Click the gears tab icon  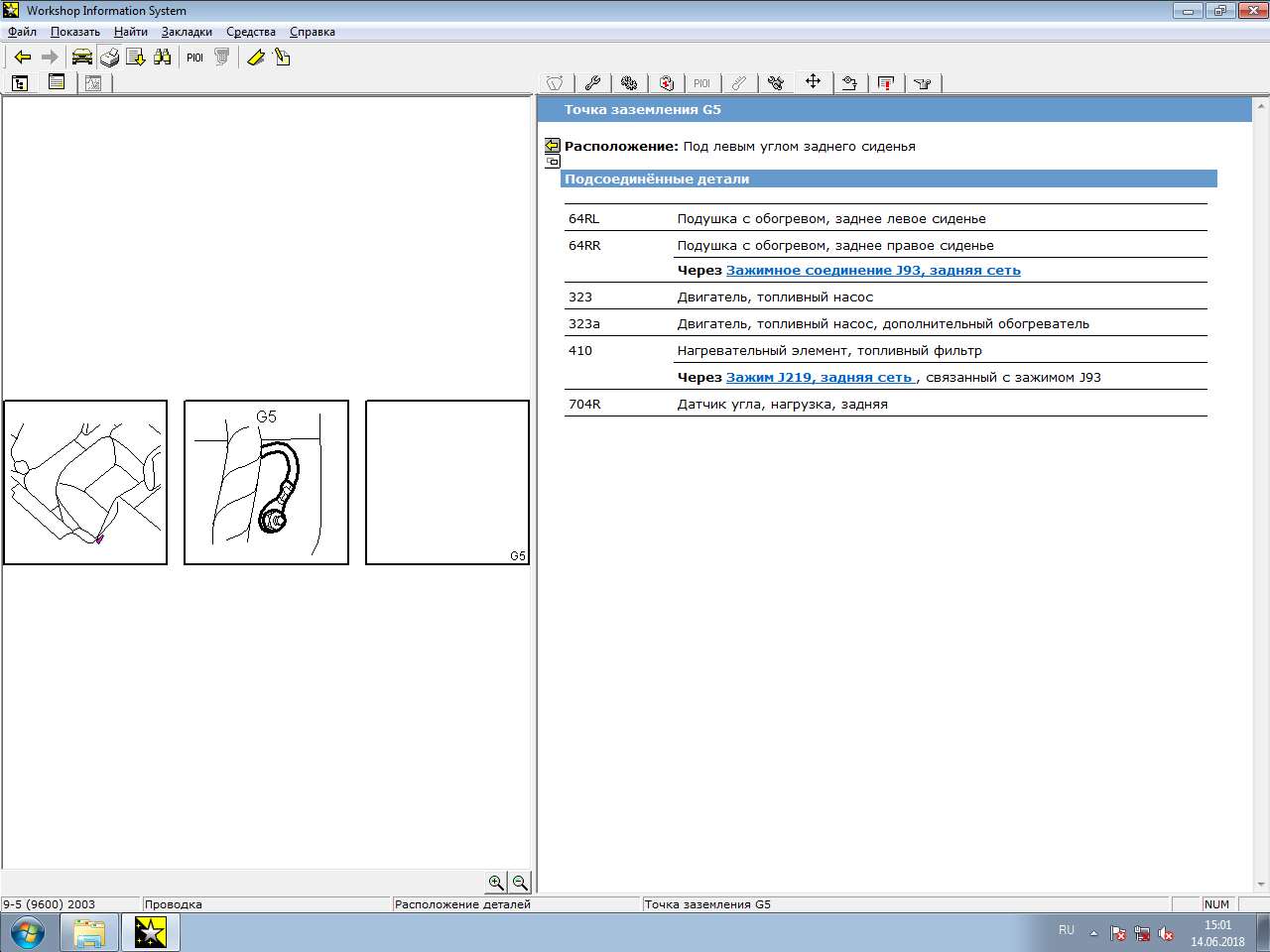[x=629, y=83]
